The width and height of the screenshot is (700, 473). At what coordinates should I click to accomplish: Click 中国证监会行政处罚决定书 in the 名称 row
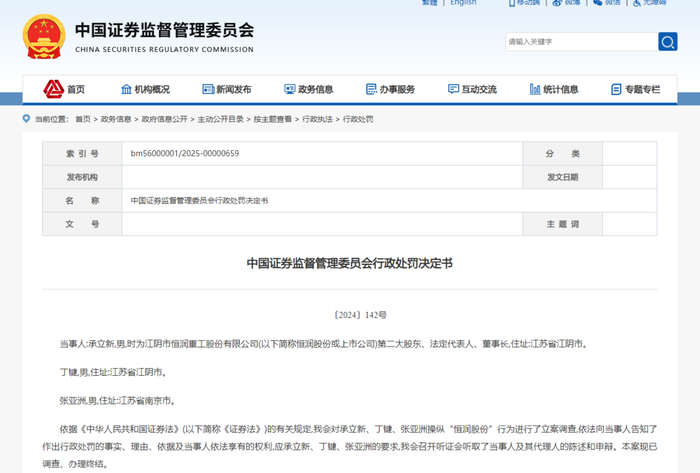[200, 201]
